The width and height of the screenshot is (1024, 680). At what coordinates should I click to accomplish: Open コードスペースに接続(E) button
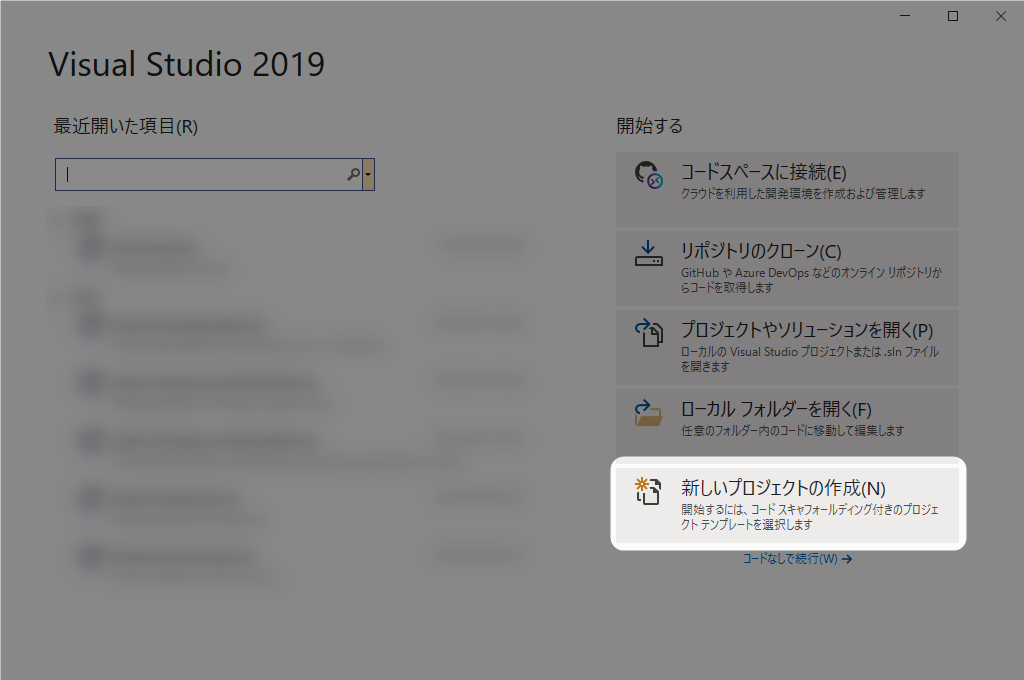[787, 189]
